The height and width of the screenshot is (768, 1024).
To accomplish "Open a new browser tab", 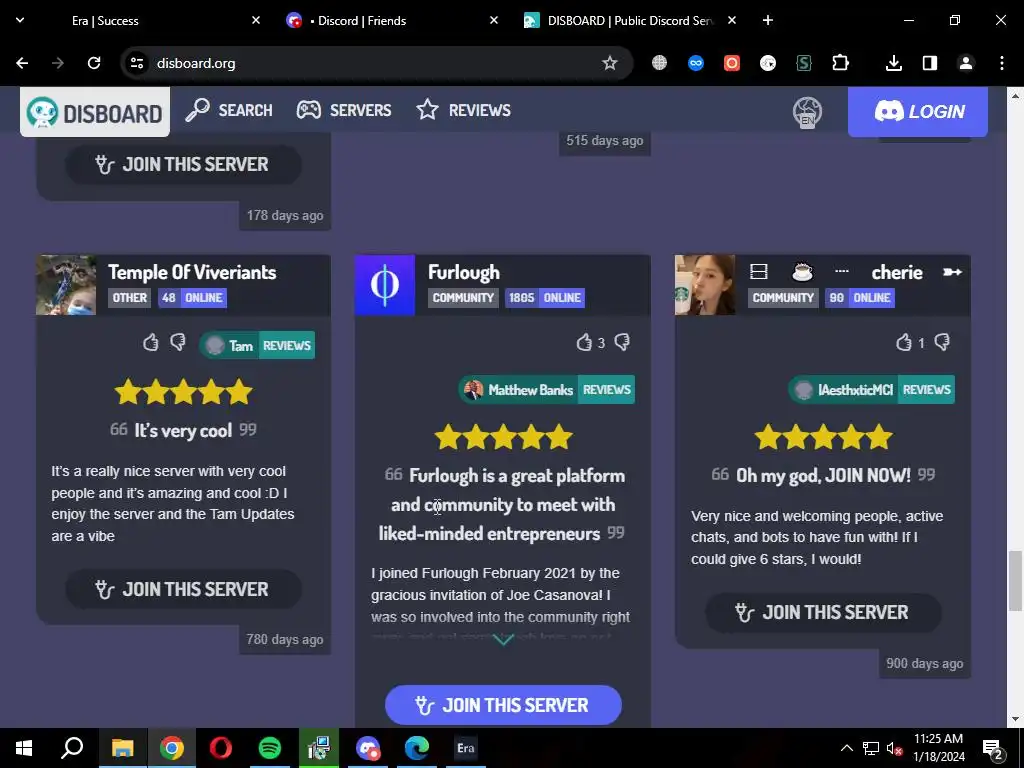I will (768, 20).
